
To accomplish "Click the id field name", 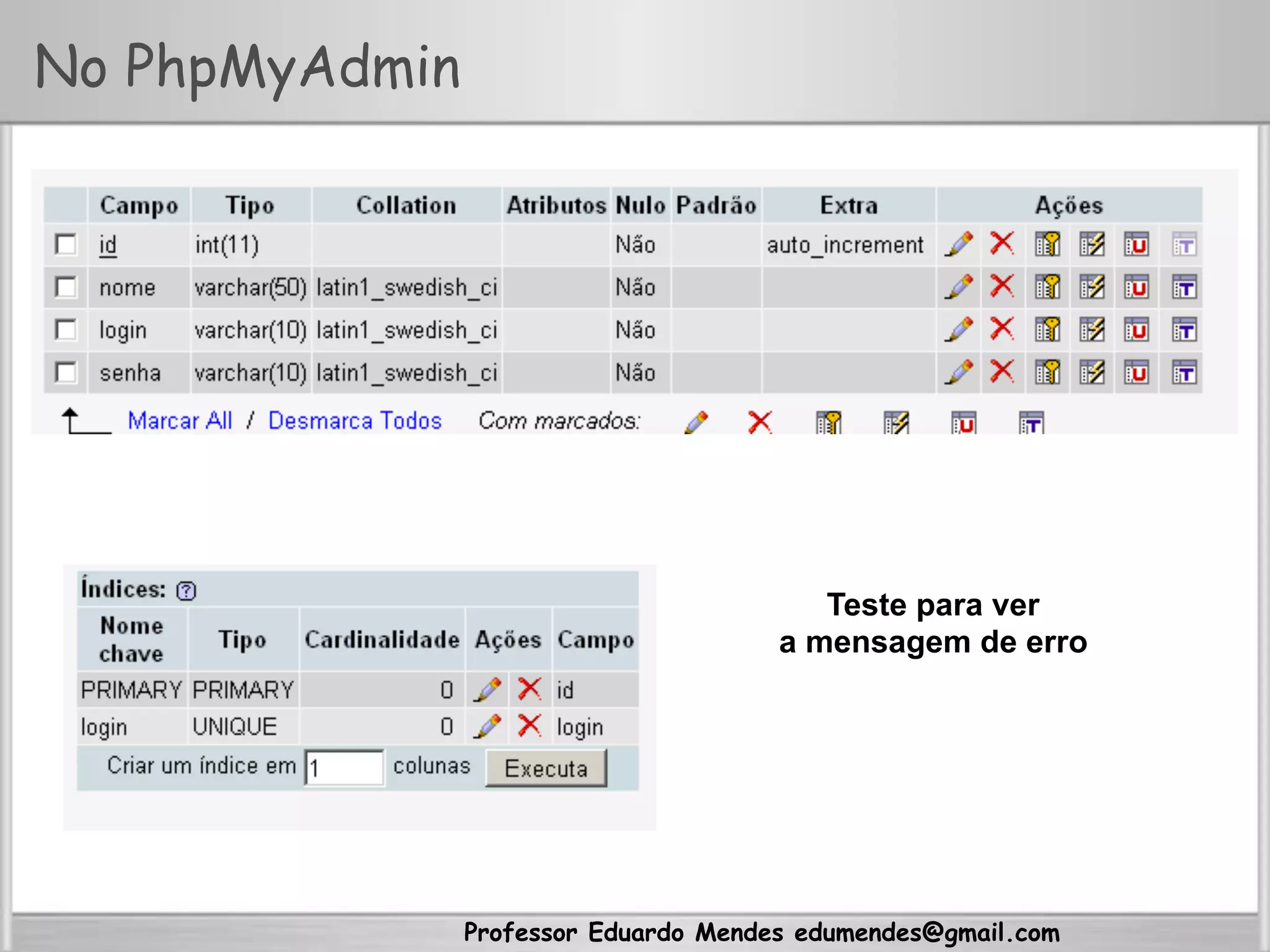I will [x=108, y=245].
